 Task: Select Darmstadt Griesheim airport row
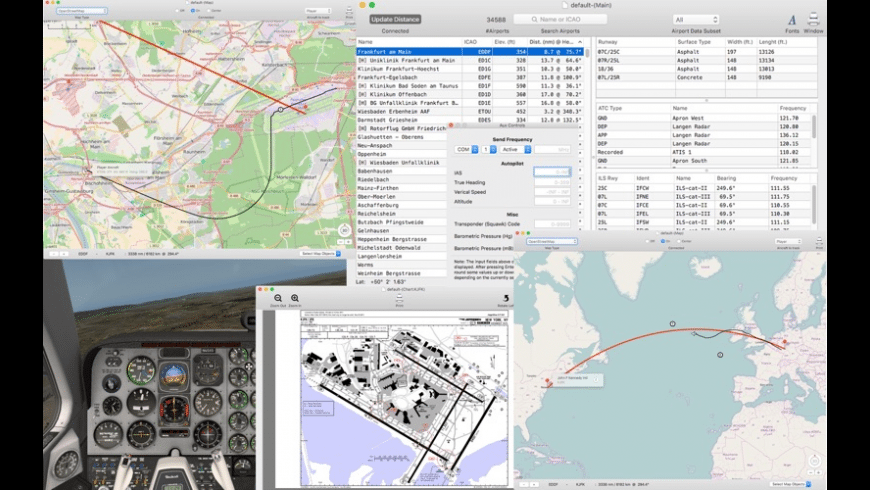[469, 120]
